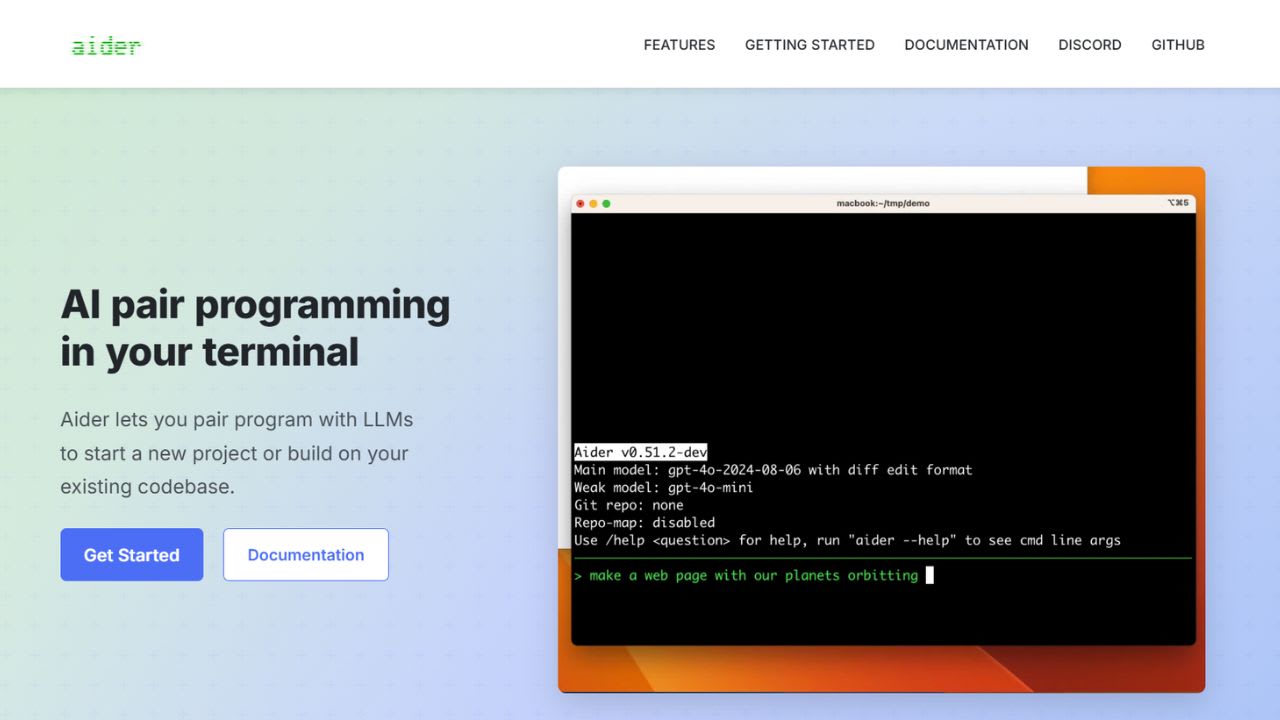Click the outlined Documentation button
The image size is (1280, 720).
(306, 555)
